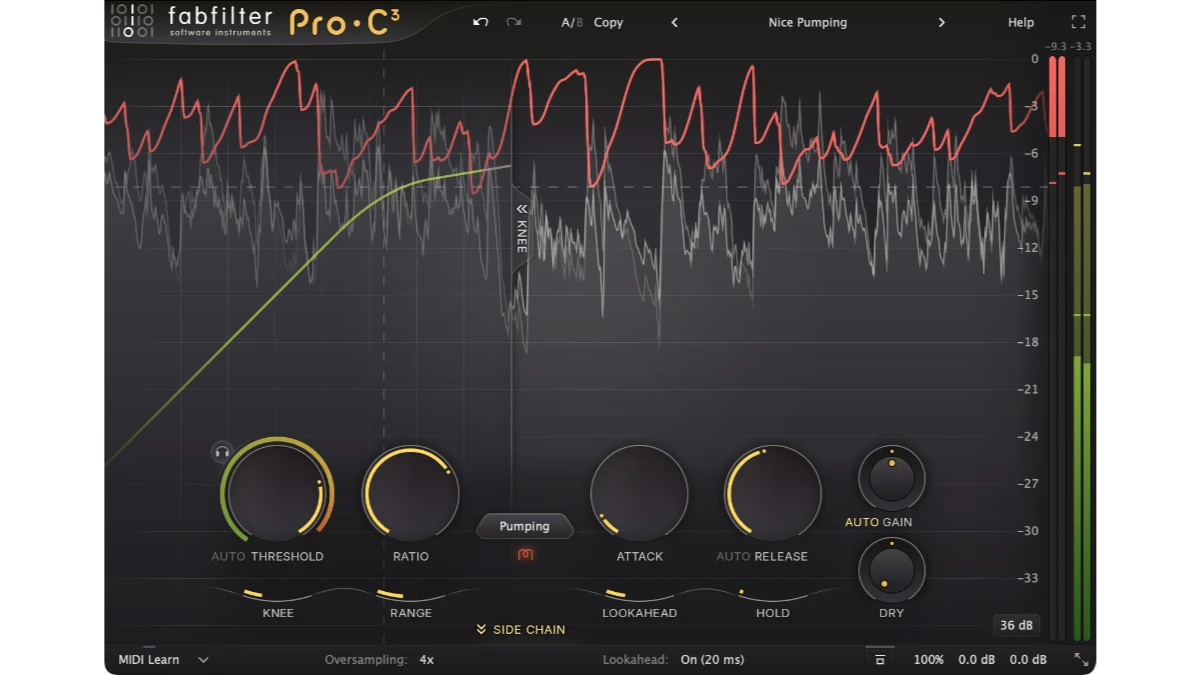Click the Gain knob

(891, 478)
